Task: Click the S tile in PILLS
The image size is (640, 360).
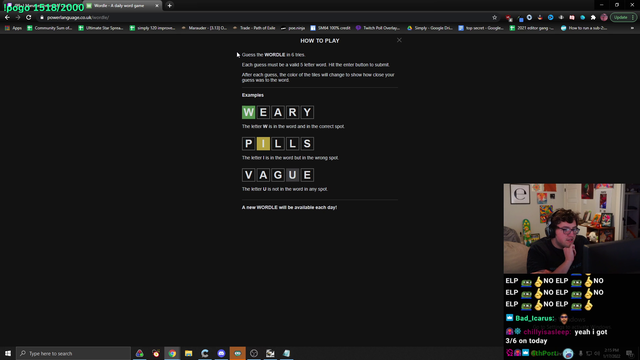Action: tap(307, 144)
